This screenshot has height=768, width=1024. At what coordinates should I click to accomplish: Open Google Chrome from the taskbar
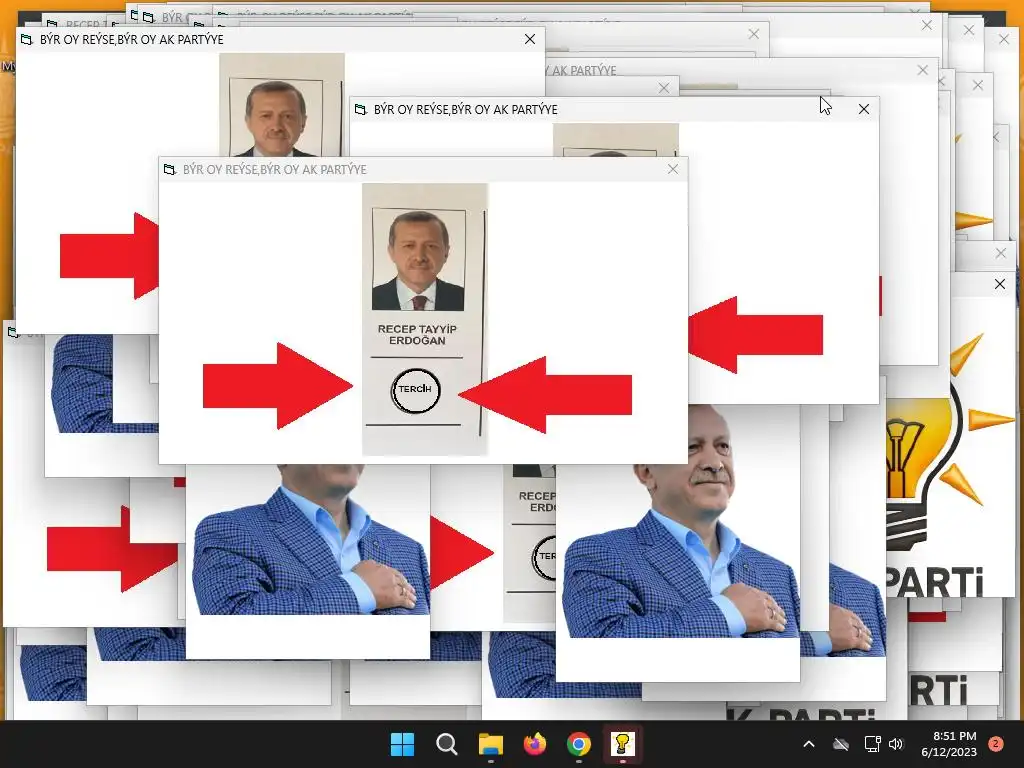point(579,744)
